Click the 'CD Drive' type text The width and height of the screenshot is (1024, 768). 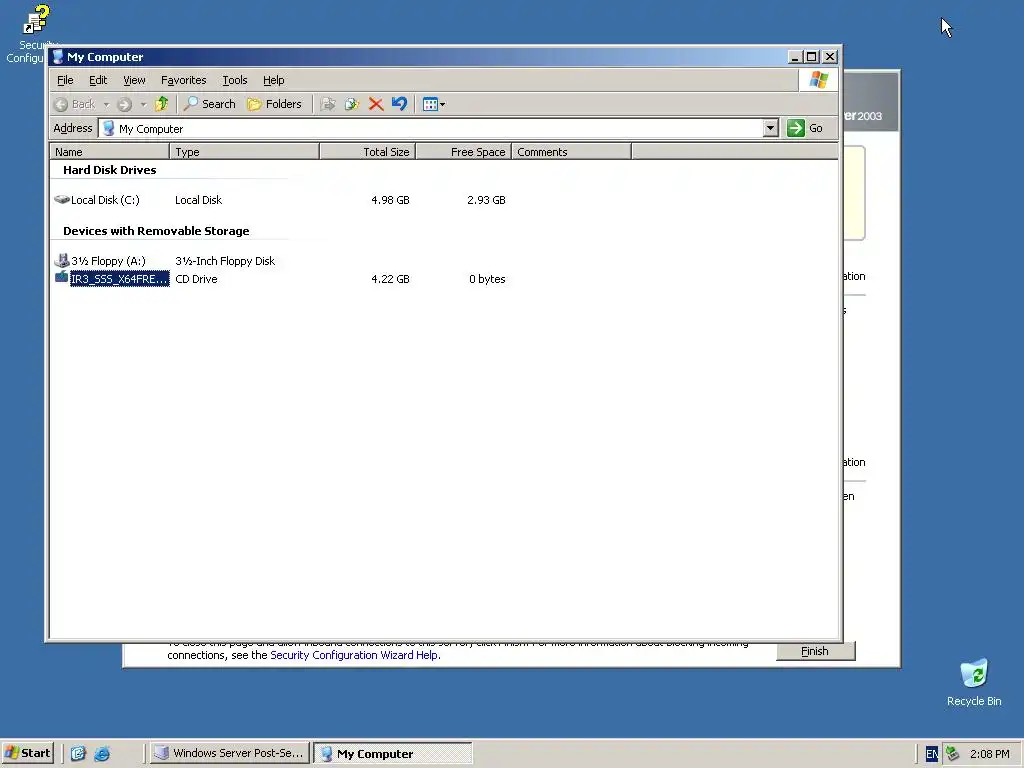pyautogui.click(x=196, y=279)
